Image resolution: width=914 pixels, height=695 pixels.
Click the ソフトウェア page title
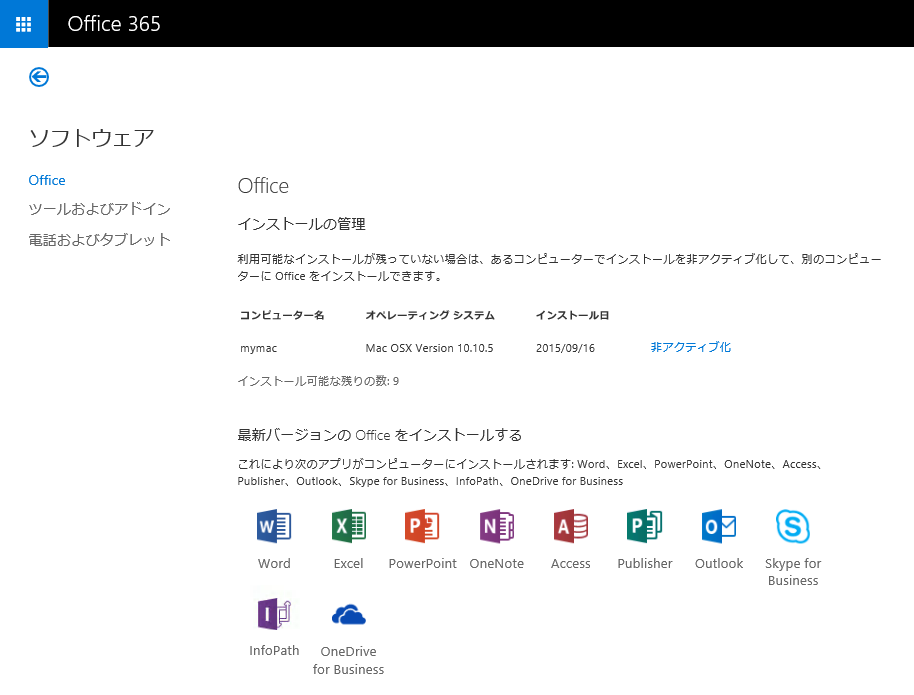[92, 138]
